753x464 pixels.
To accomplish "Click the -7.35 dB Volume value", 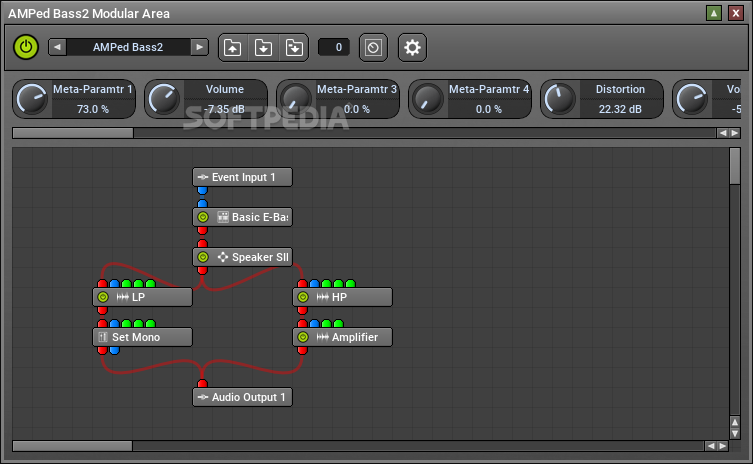I will point(224,110).
